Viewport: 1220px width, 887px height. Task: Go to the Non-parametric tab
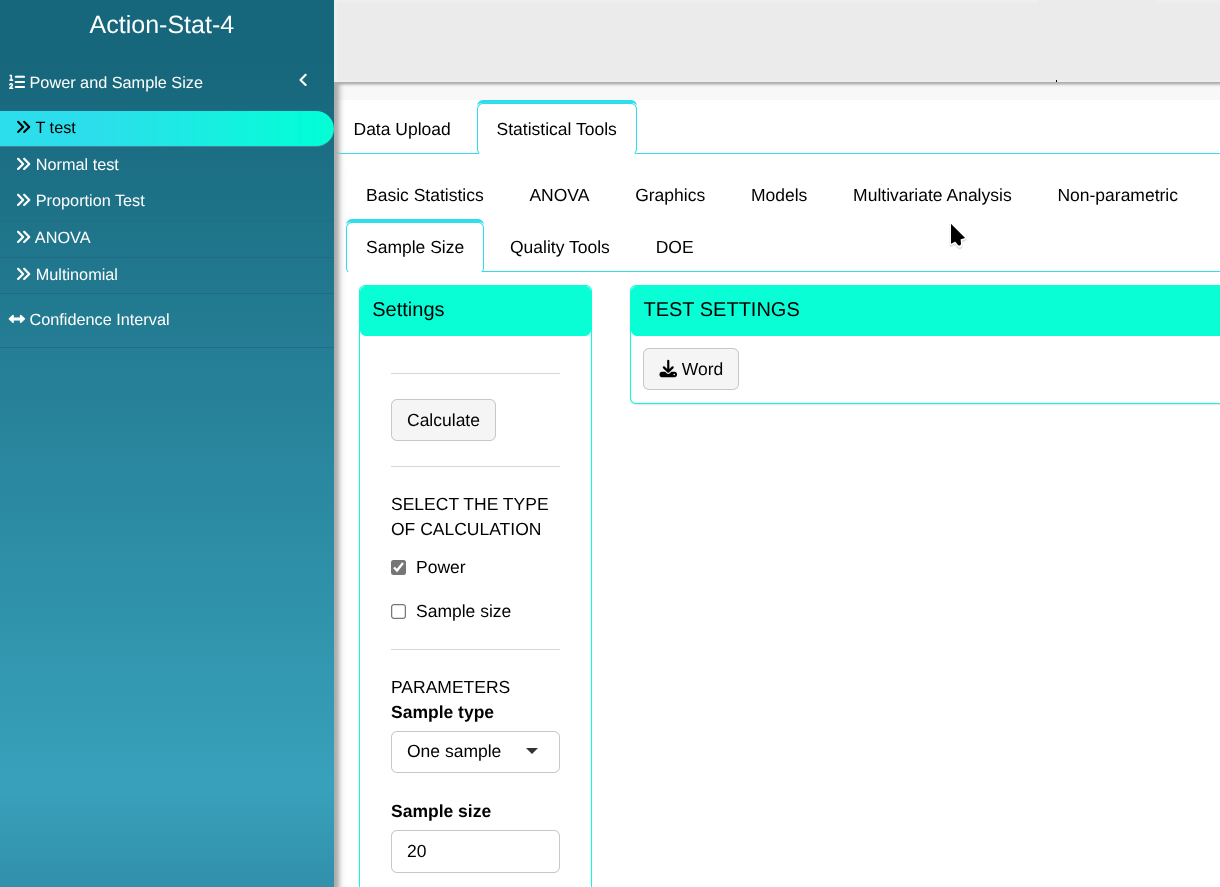click(x=1117, y=195)
